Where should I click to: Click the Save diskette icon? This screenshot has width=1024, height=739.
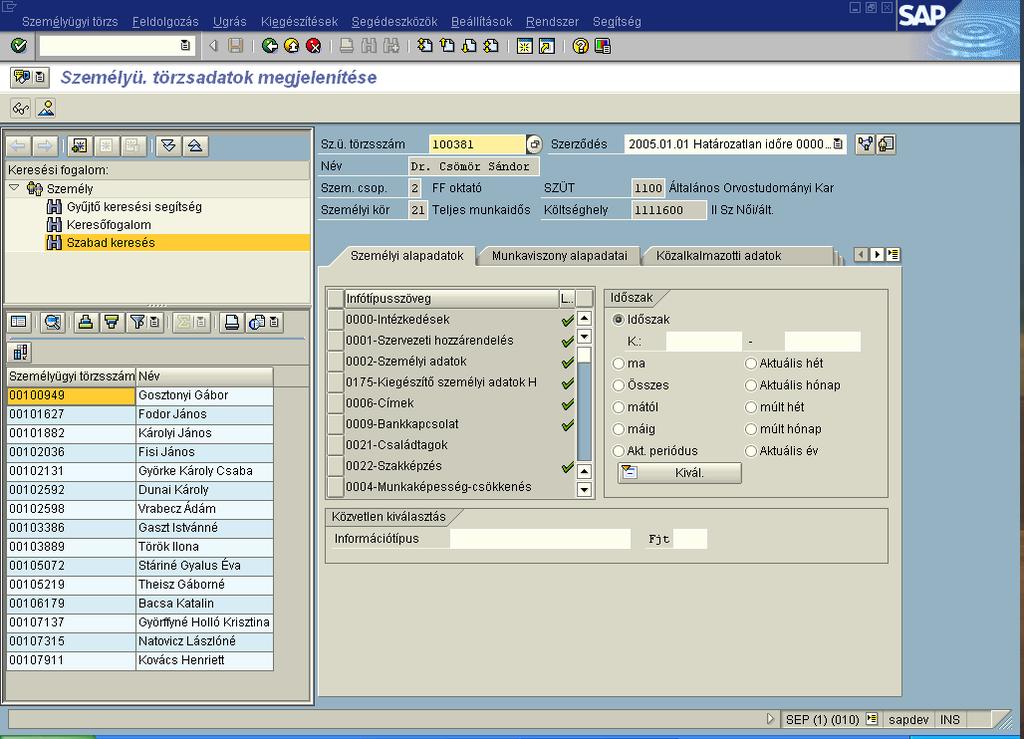(236, 46)
